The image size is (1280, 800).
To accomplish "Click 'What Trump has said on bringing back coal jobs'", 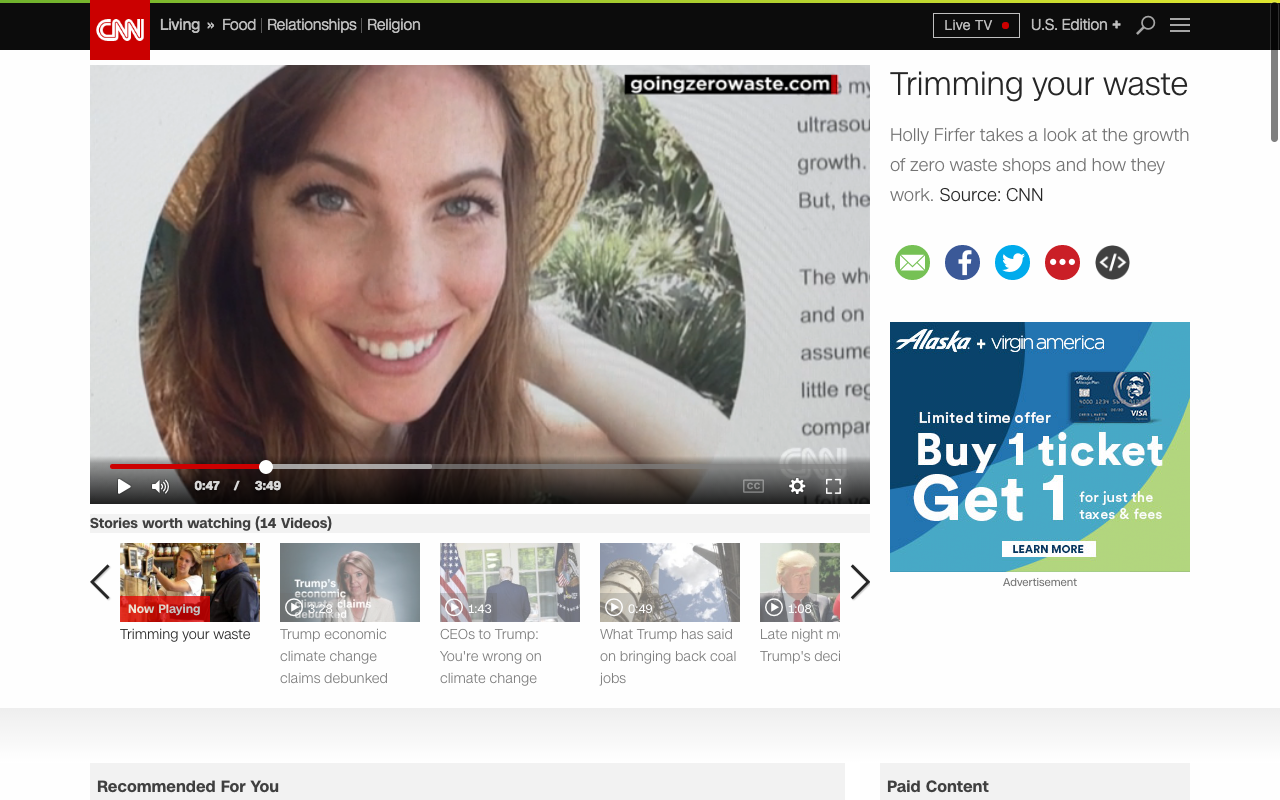I will click(x=668, y=656).
